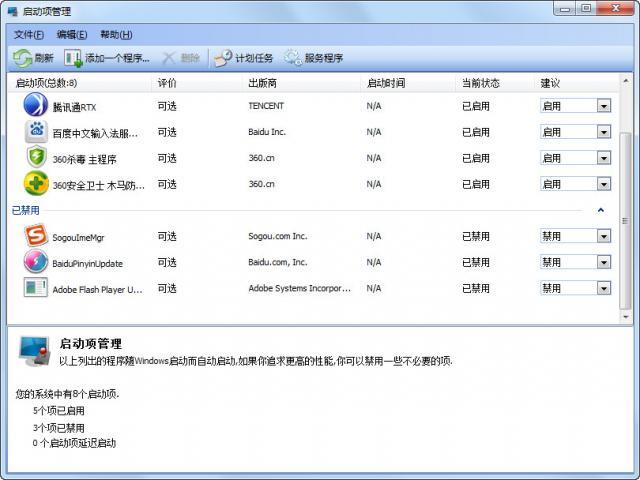Click the Sogou.com Inc. publisher cell
Viewport: 640px width, 480px height.
tap(278, 236)
